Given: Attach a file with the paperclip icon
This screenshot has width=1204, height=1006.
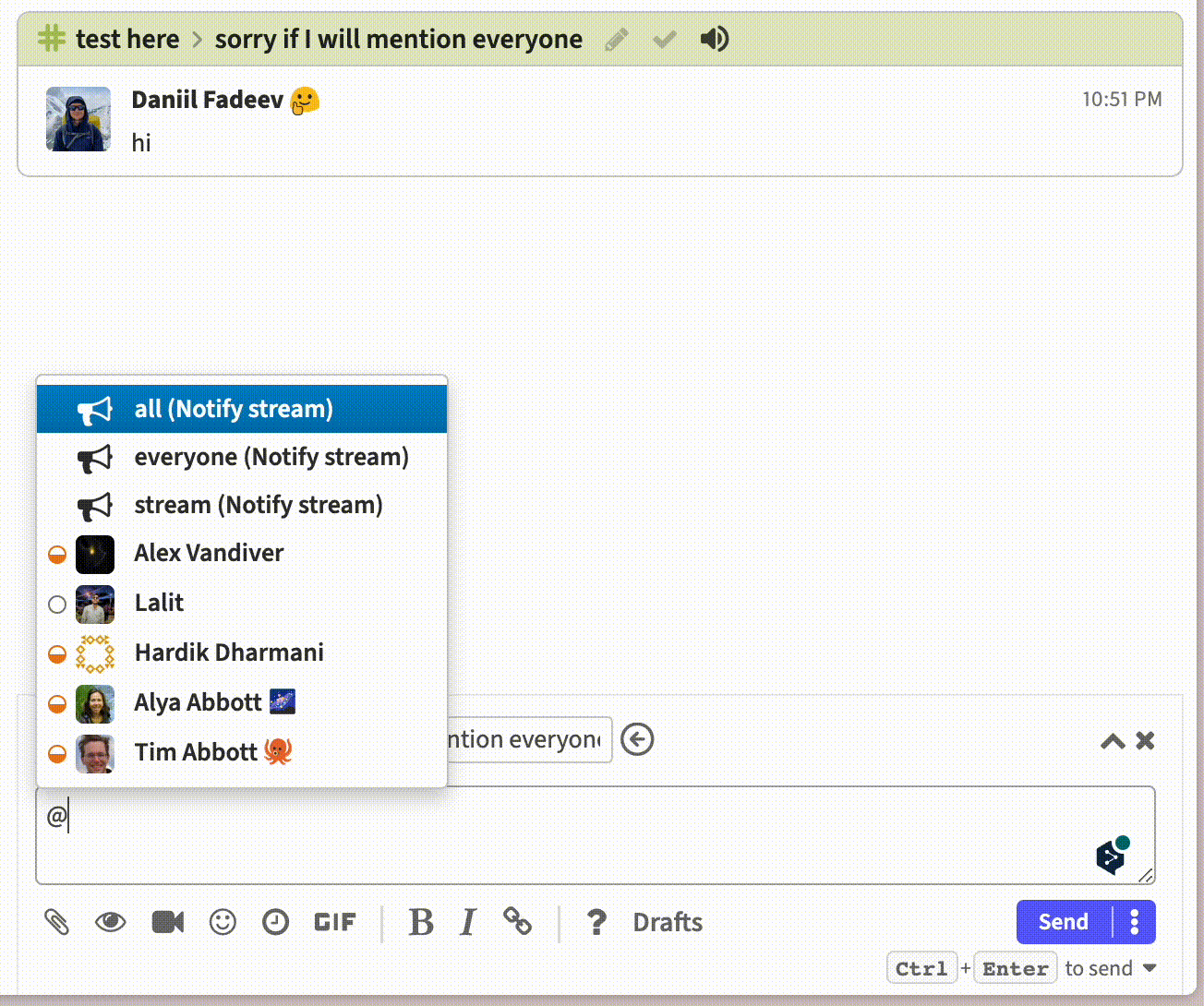Looking at the screenshot, I should coord(57,922).
